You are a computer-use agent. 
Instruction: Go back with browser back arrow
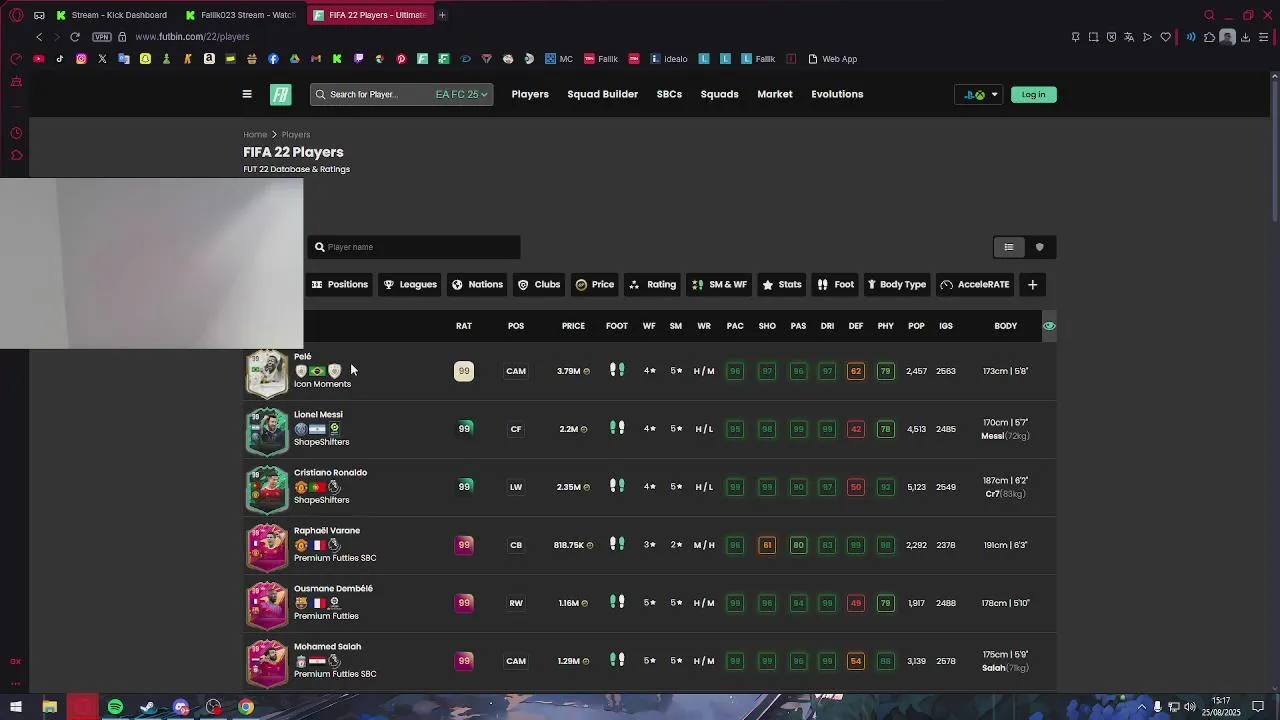tap(39, 37)
